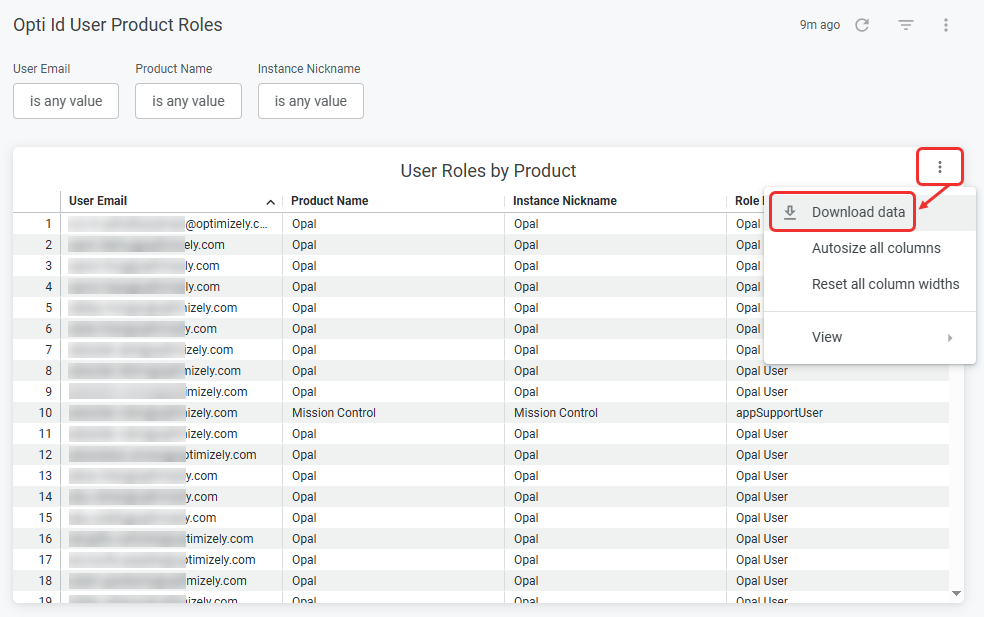Toggle User Email sort arrow
The height and width of the screenshot is (617, 985).
(271, 202)
